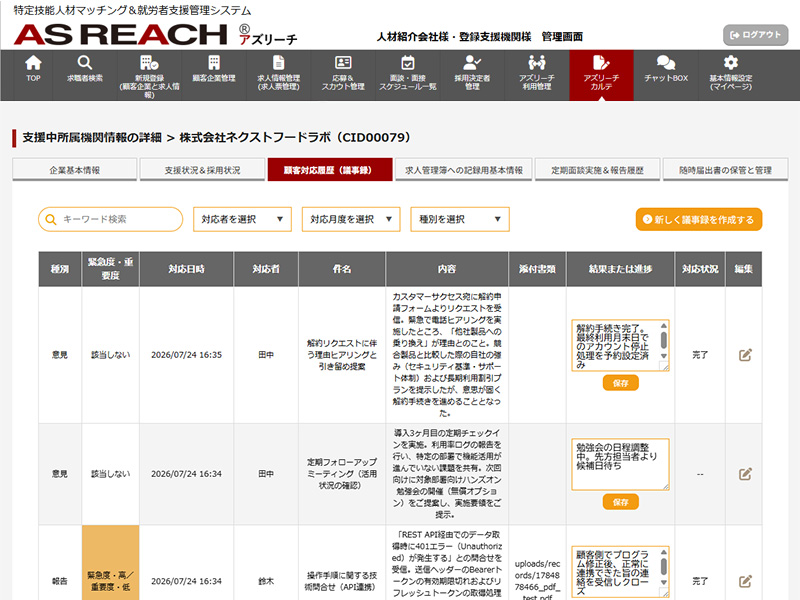This screenshot has width=800, height=600.
Task: Switch to 支援状況＆採用状況 tab
Action: pos(202,170)
